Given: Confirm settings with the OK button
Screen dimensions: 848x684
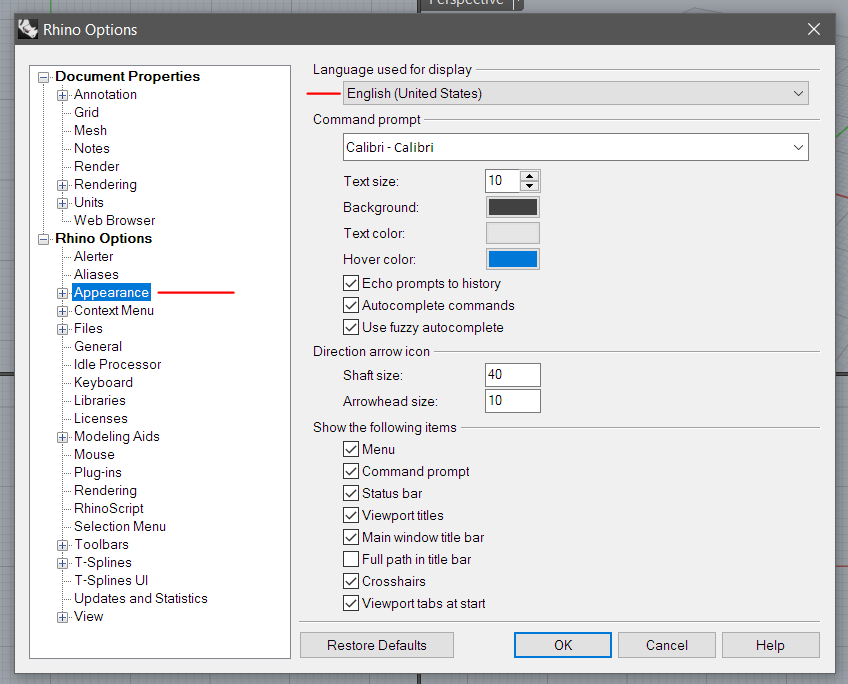Looking at the screenshot, I should 563,645.
